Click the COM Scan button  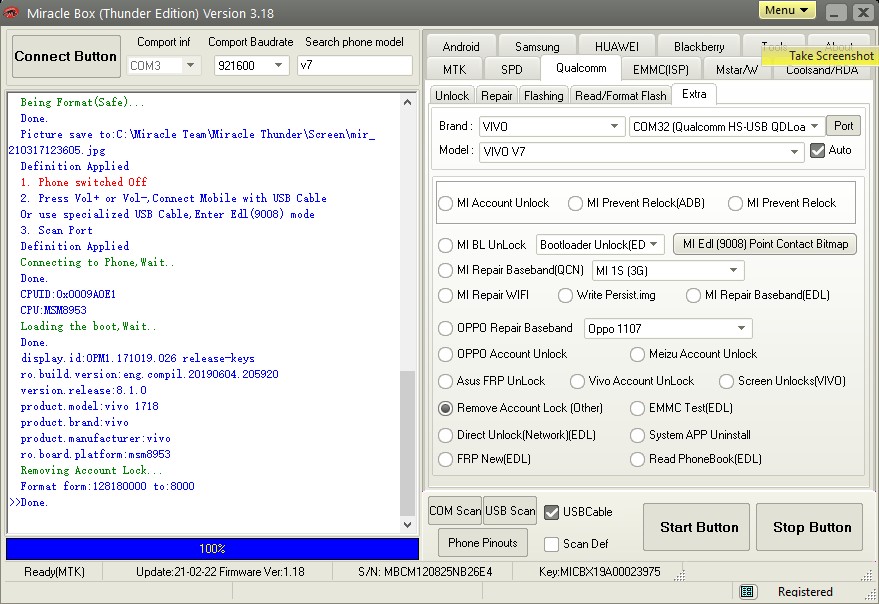click(455, 510)
